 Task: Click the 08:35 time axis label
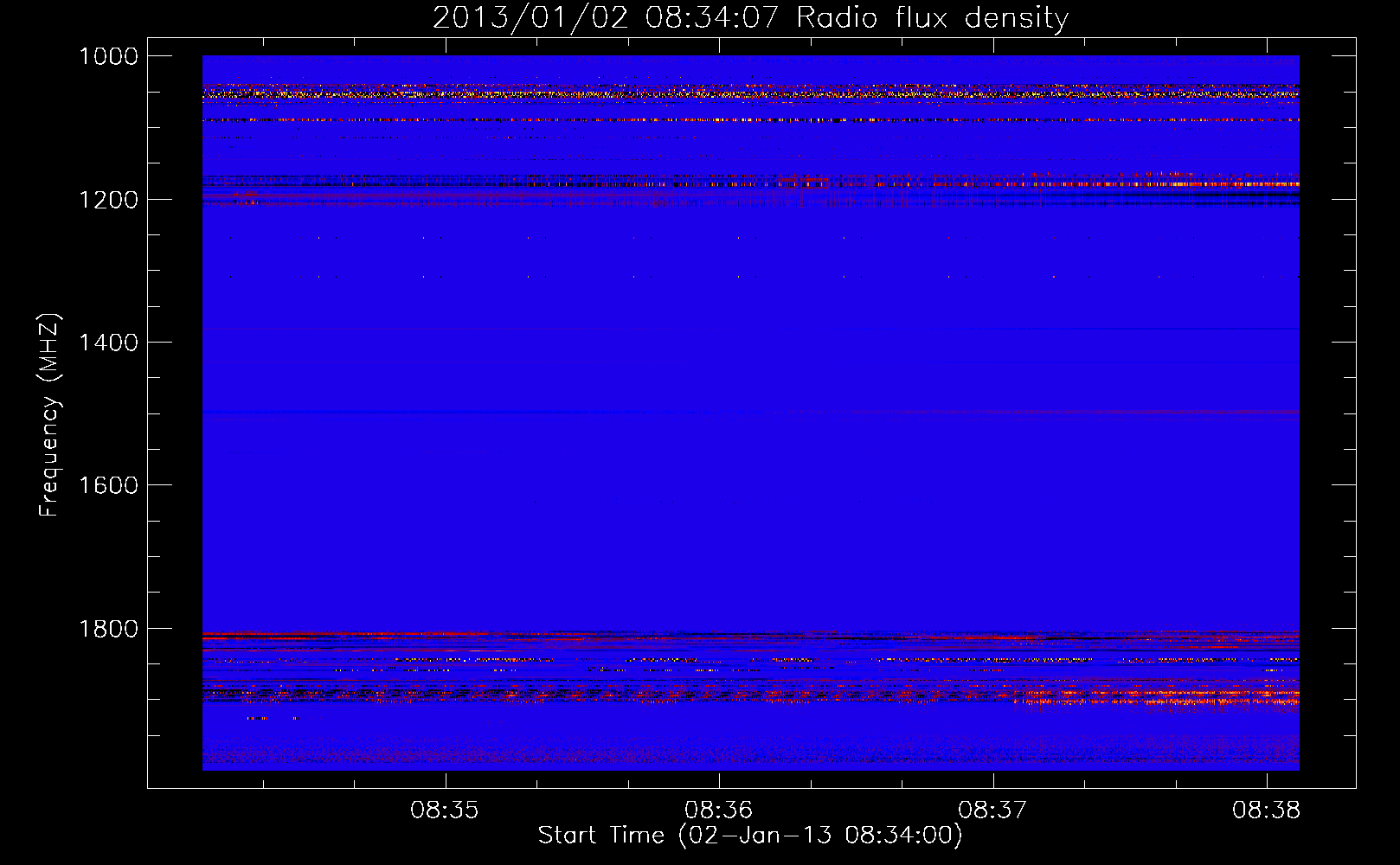[445, 810]
